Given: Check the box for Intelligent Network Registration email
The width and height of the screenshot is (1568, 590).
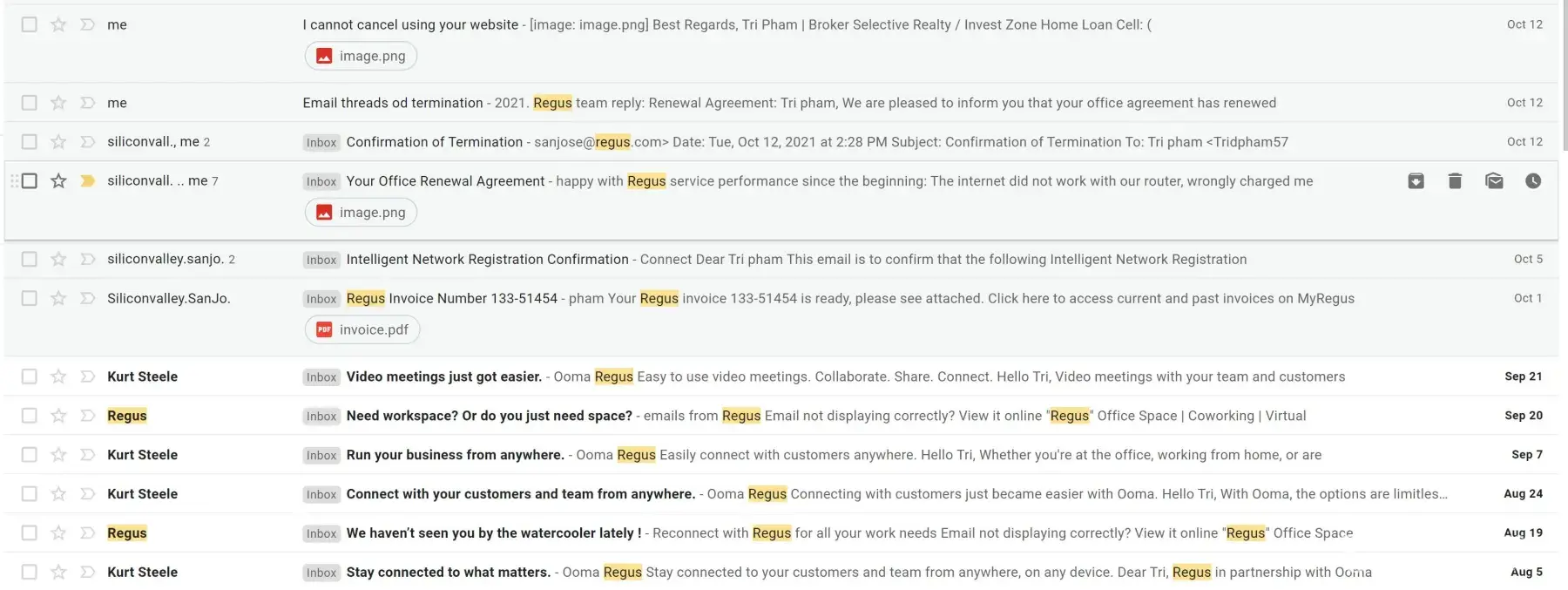Looking at the screenshot, I should point(30,260).
